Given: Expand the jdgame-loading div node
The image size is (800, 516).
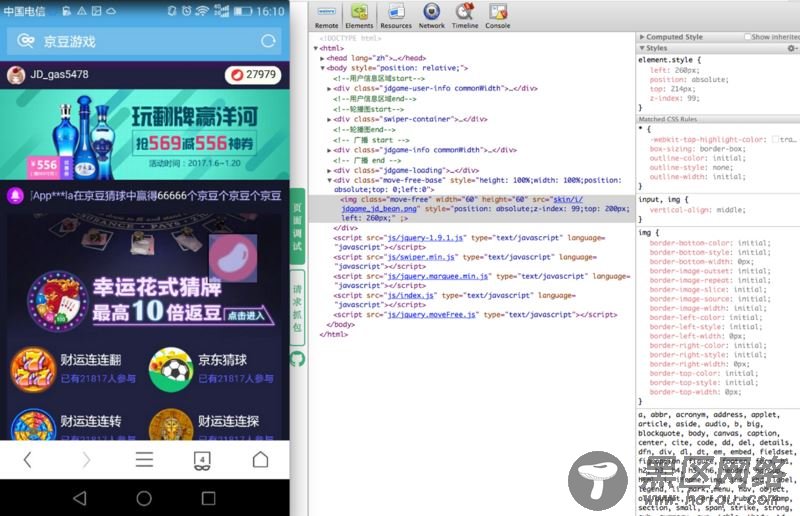Looking at the screenshot, I should pyautogui.click(x=329, y=170).
